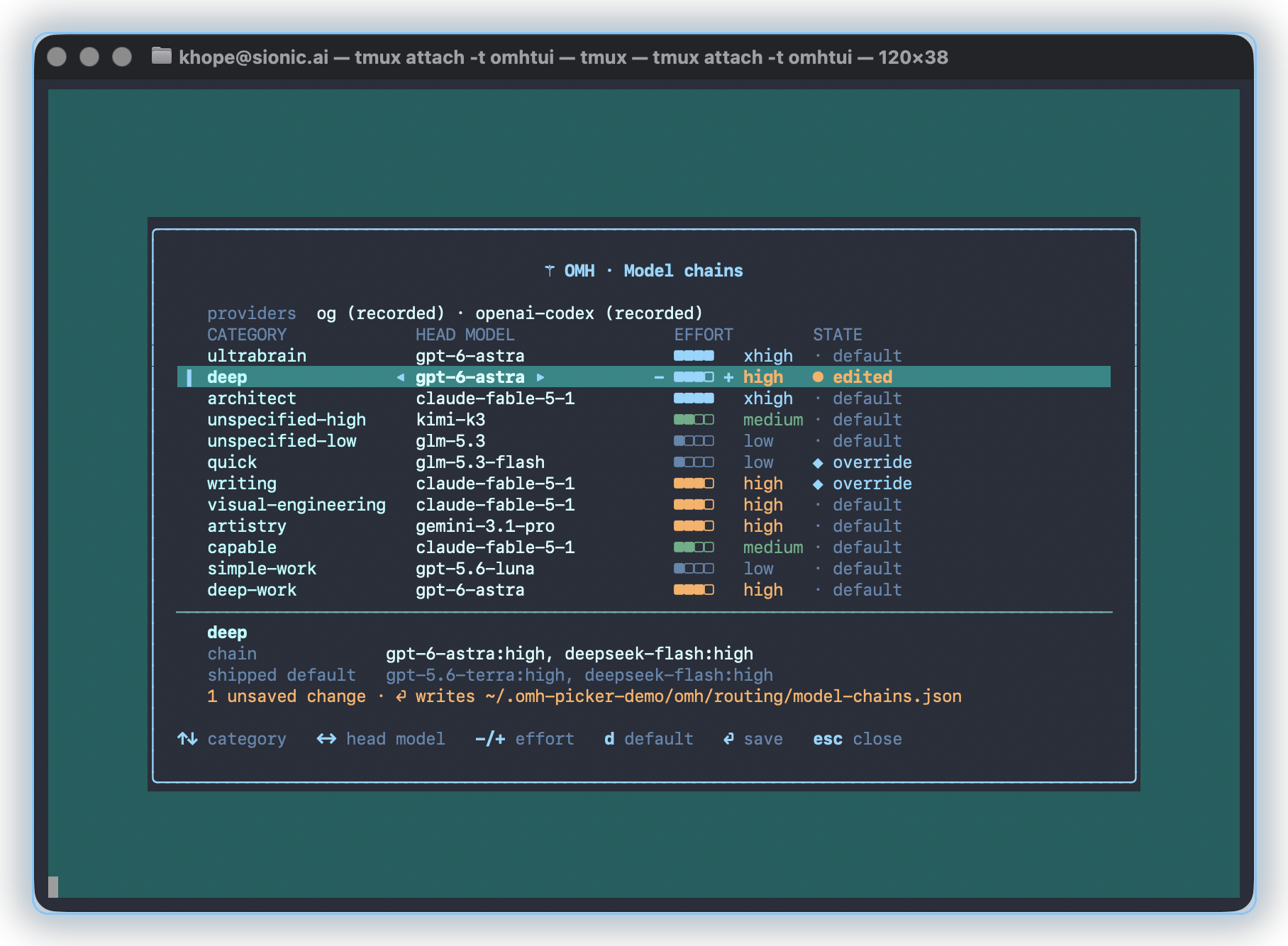Select the unspecified-low category row
Viewport: 1288px width, 946px height.
644,441
